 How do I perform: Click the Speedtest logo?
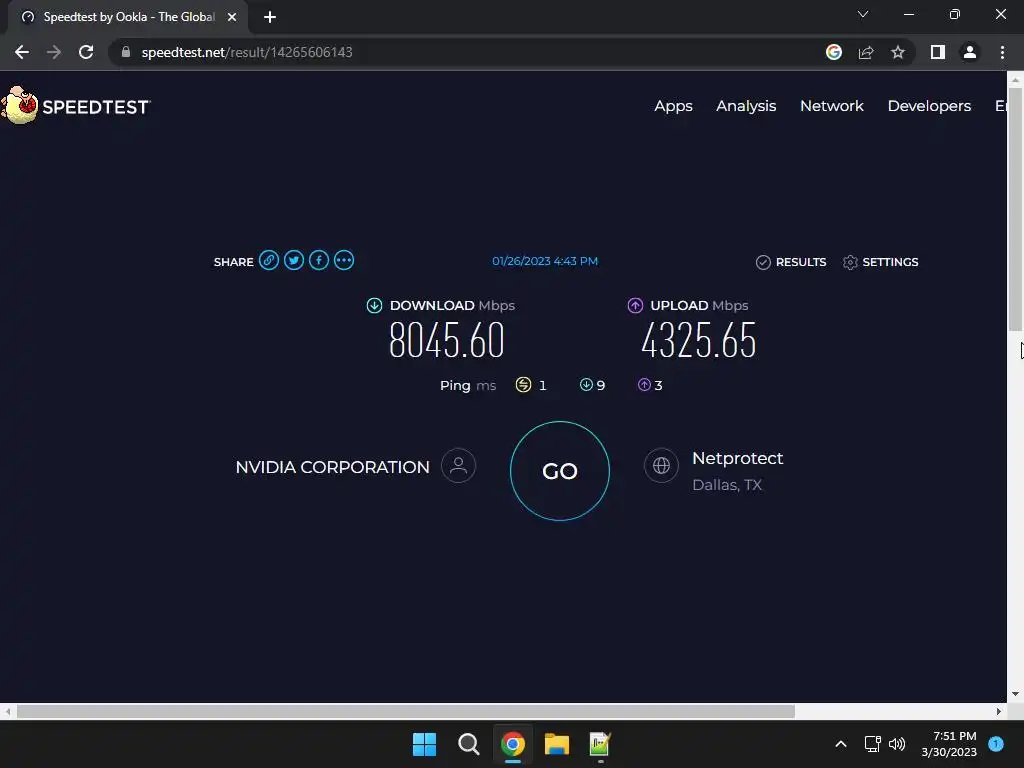click(x=76, y=106)
